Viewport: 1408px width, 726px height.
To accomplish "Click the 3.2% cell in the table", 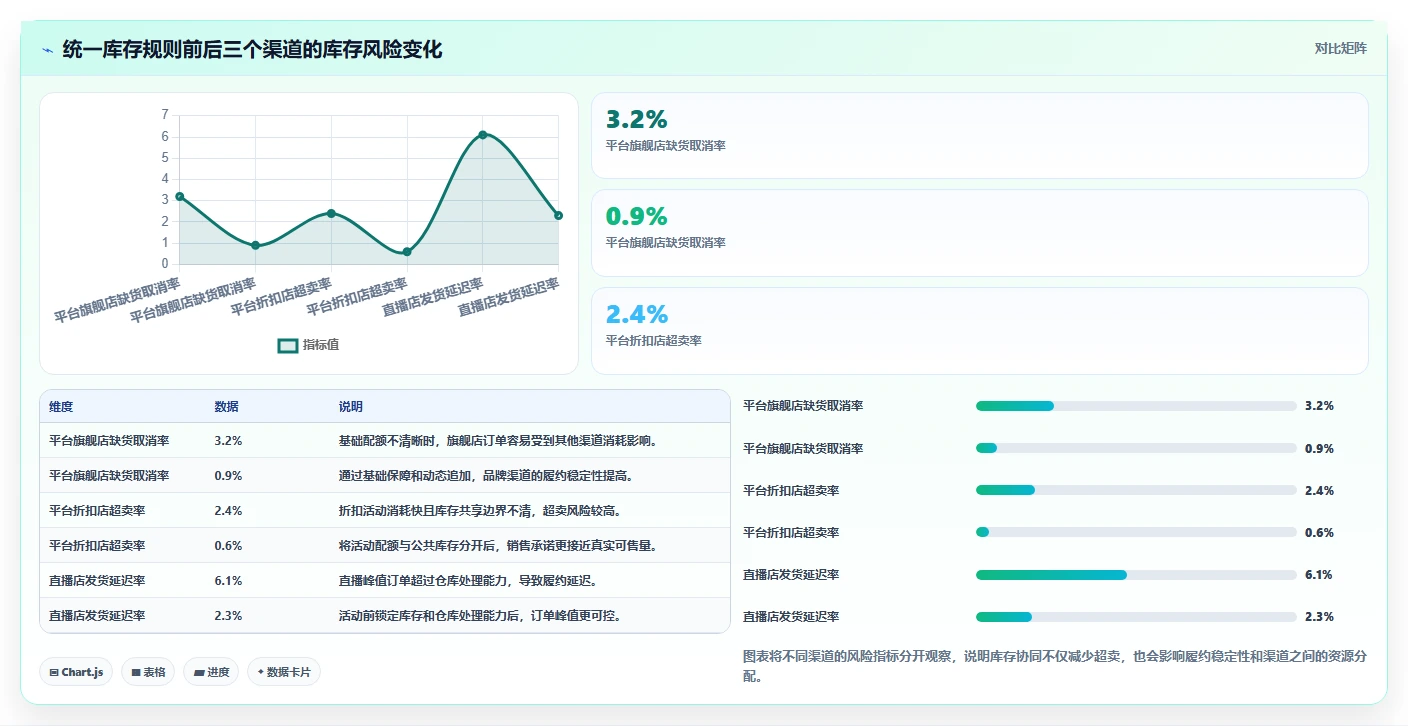I will tap(228, 440).
